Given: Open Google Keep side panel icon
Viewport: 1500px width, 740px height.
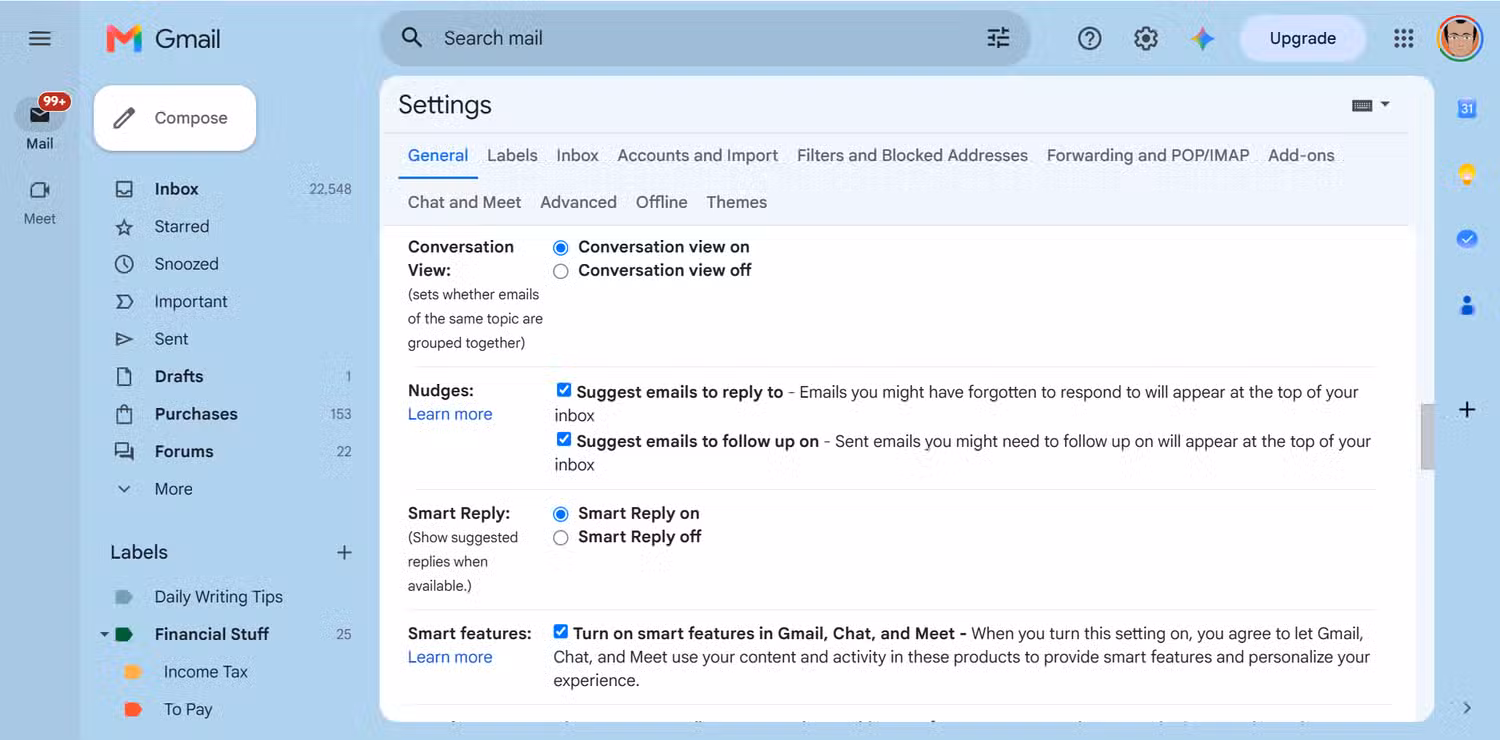Looking at the screenshot, I should point(1467,174).
